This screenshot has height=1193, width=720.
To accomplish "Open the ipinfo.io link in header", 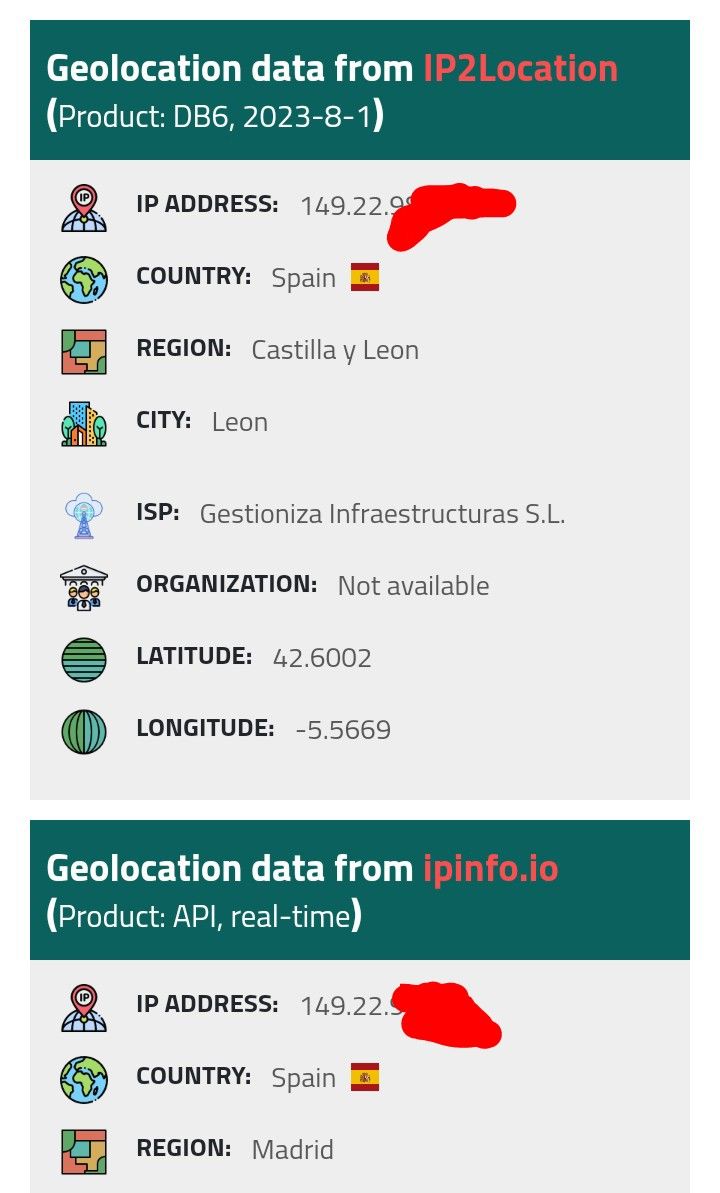I will (490, 868).
